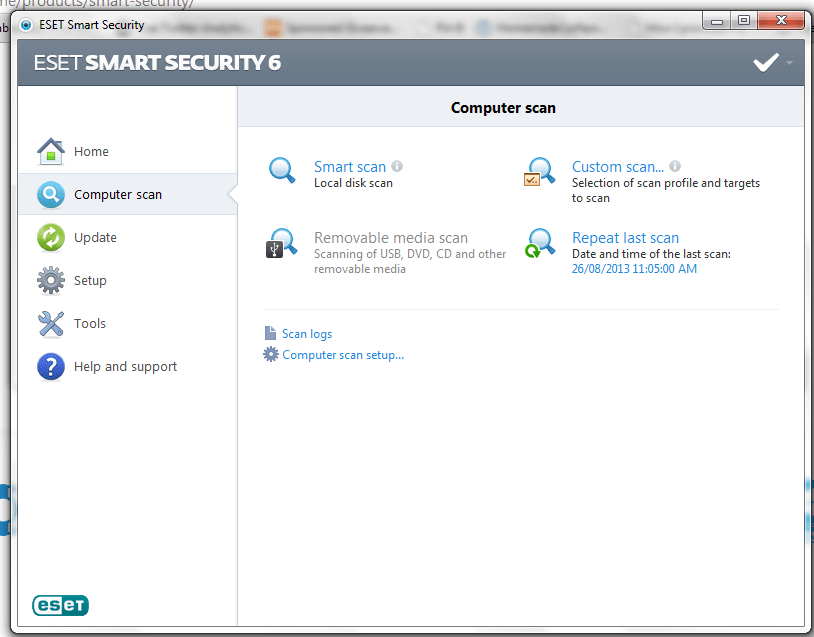
Task: Open dropdown arrow beside the status checkmark
Action: pos(790,63)
